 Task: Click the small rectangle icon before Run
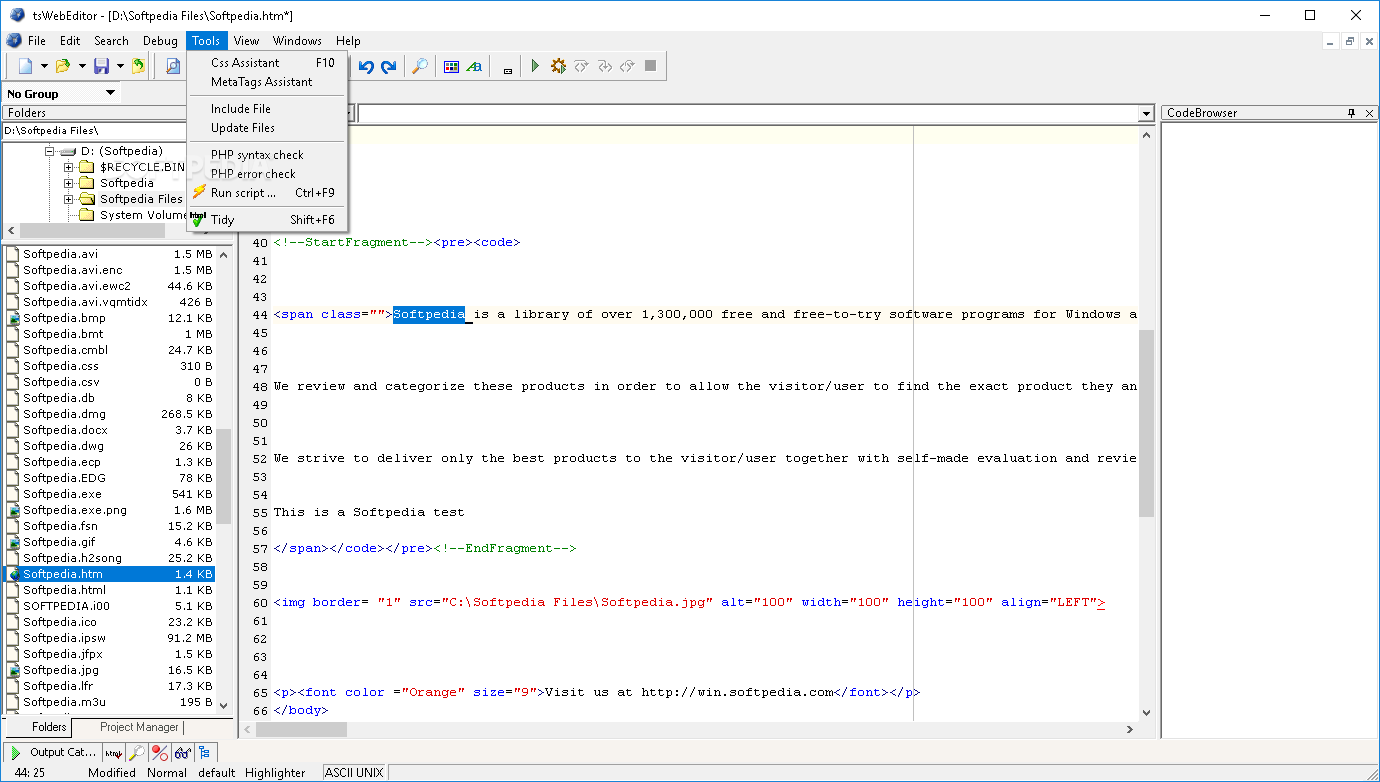tap(508, 69)
